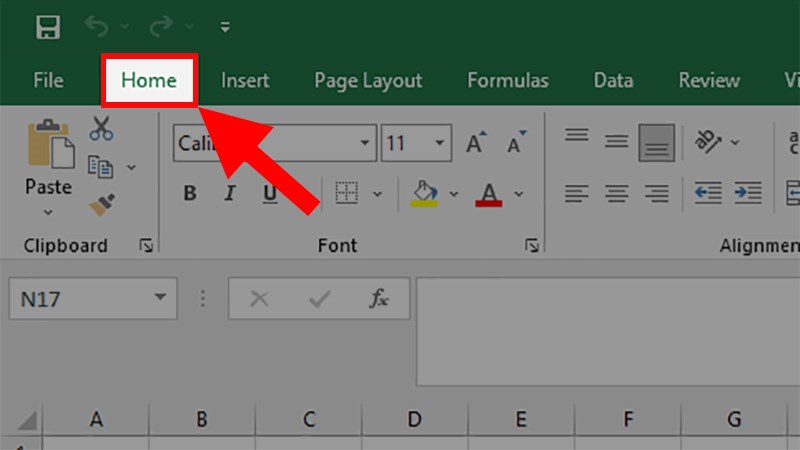Click Middle Align icon
Viewport: 800px width, 450px height.
pos(616,141)
